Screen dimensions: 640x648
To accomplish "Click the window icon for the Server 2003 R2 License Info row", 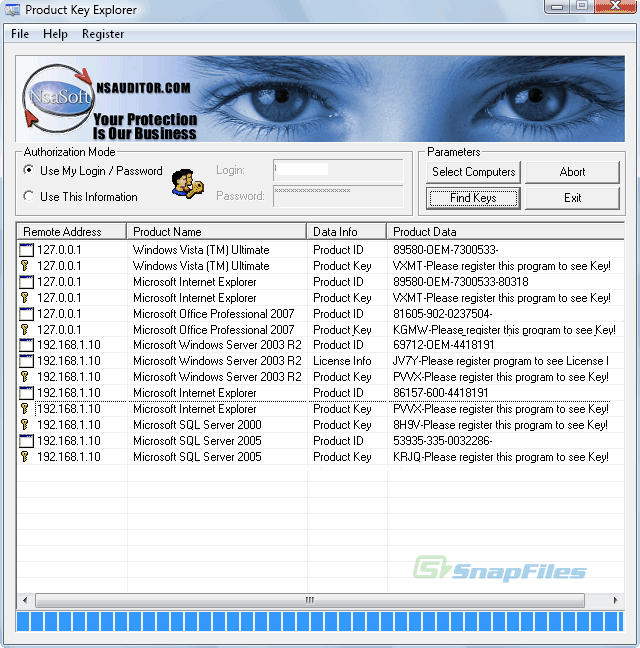I will tap(26, 361).
